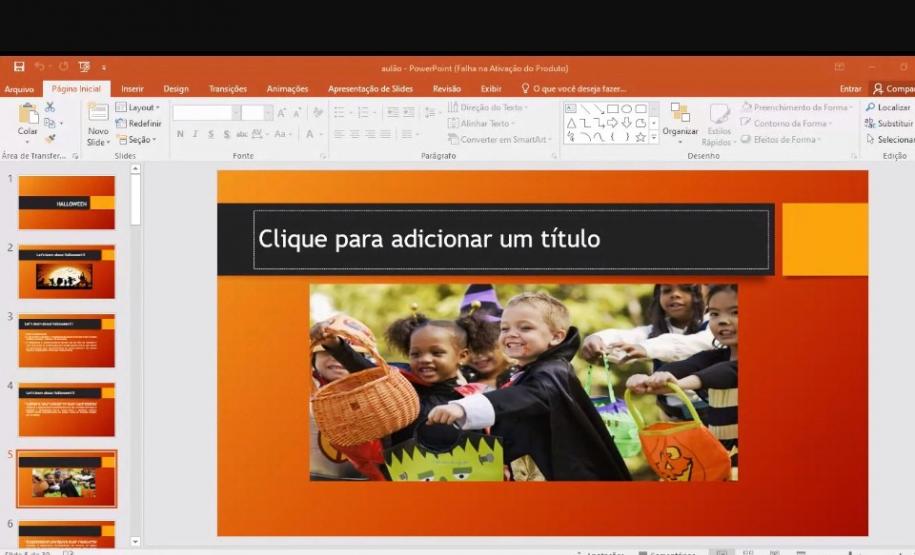Open the Inserir ribbon tab
Viewport: 915px width, 555px height.
tap(132, 89)
